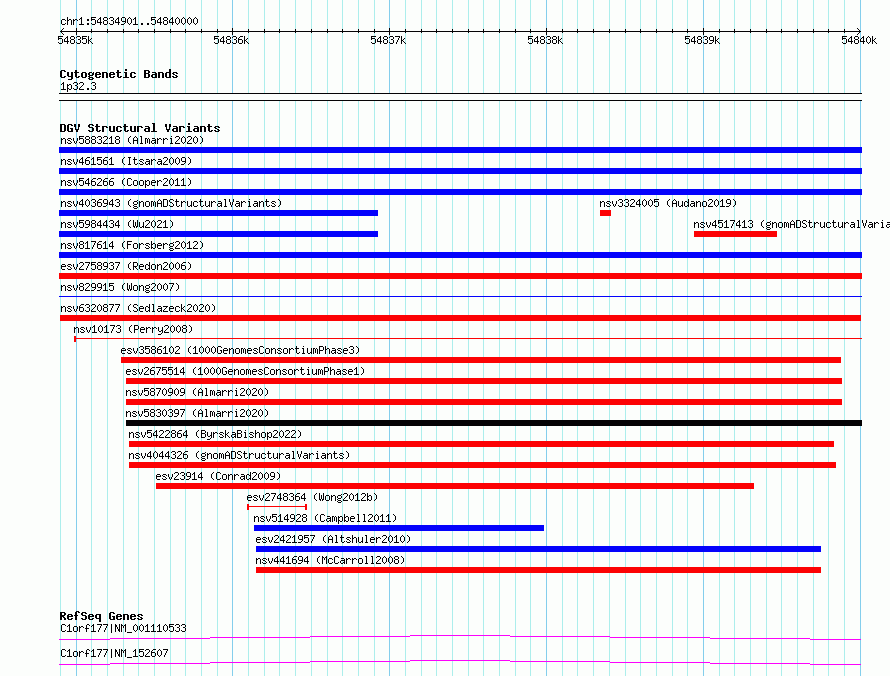This screenshot has height=676, width=890.
Task: Click the 54838k ruler mark
Action: coord(545,40)
